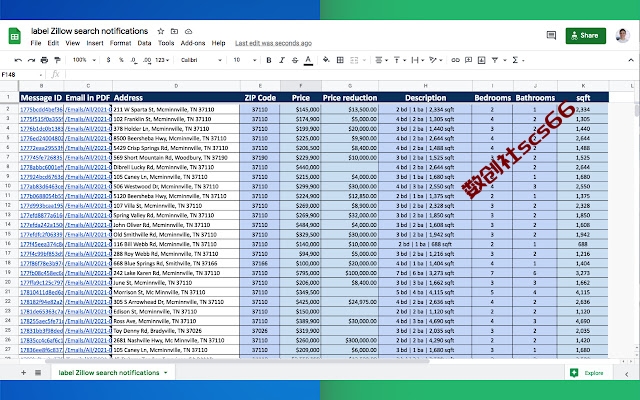Open the Add-ons menu

(193, 43)
